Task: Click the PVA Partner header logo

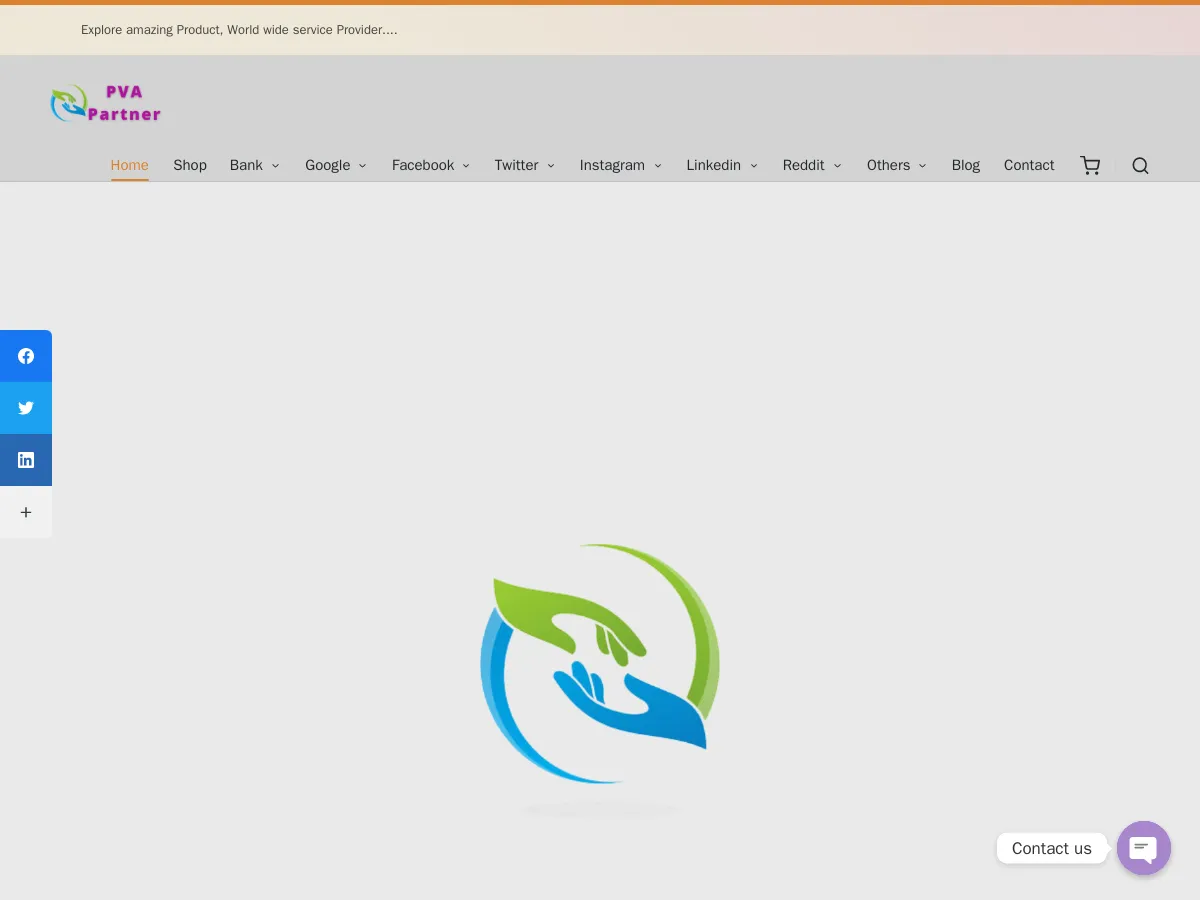Action: (x=106, y=103)
